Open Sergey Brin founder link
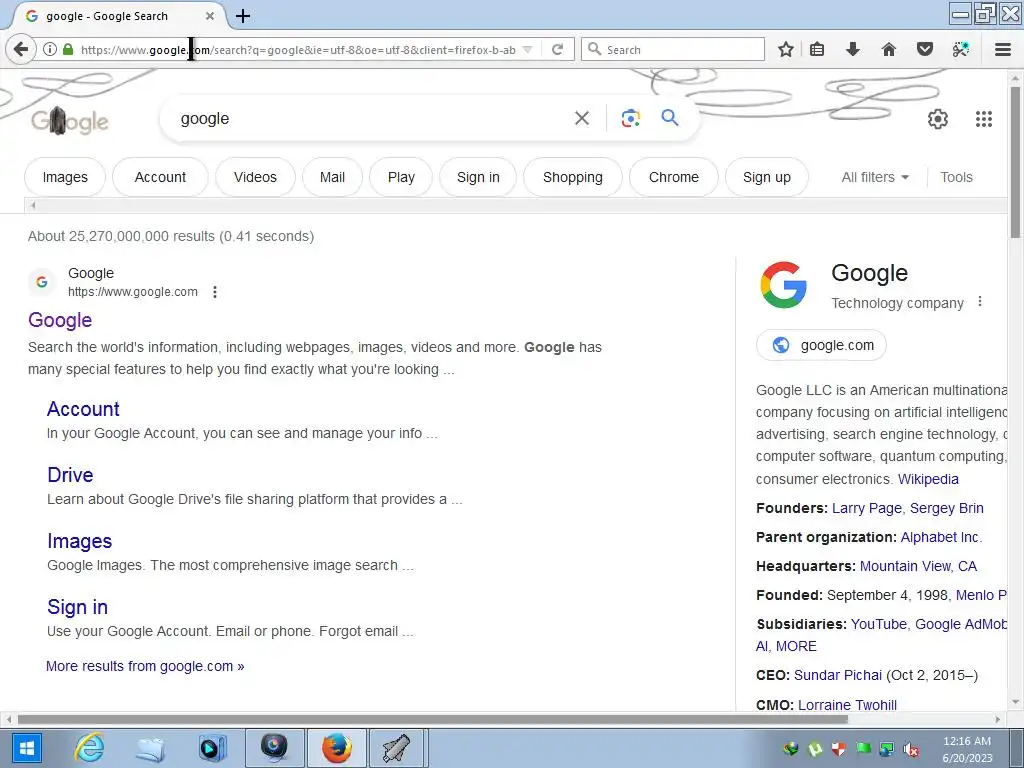1024x768 pixels. (946, 508)
